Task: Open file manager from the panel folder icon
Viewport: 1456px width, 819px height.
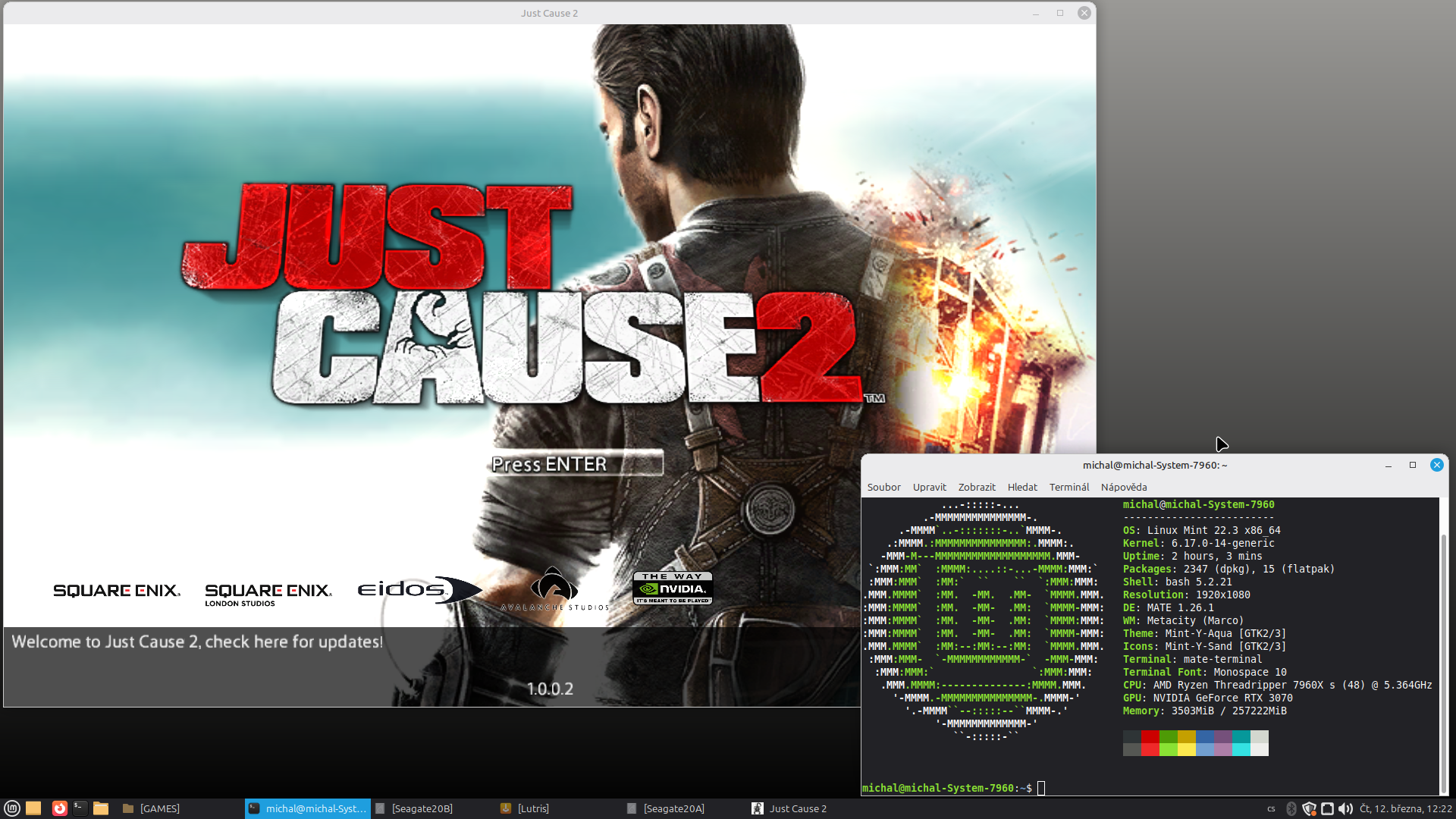Action: tap(101, 808)
